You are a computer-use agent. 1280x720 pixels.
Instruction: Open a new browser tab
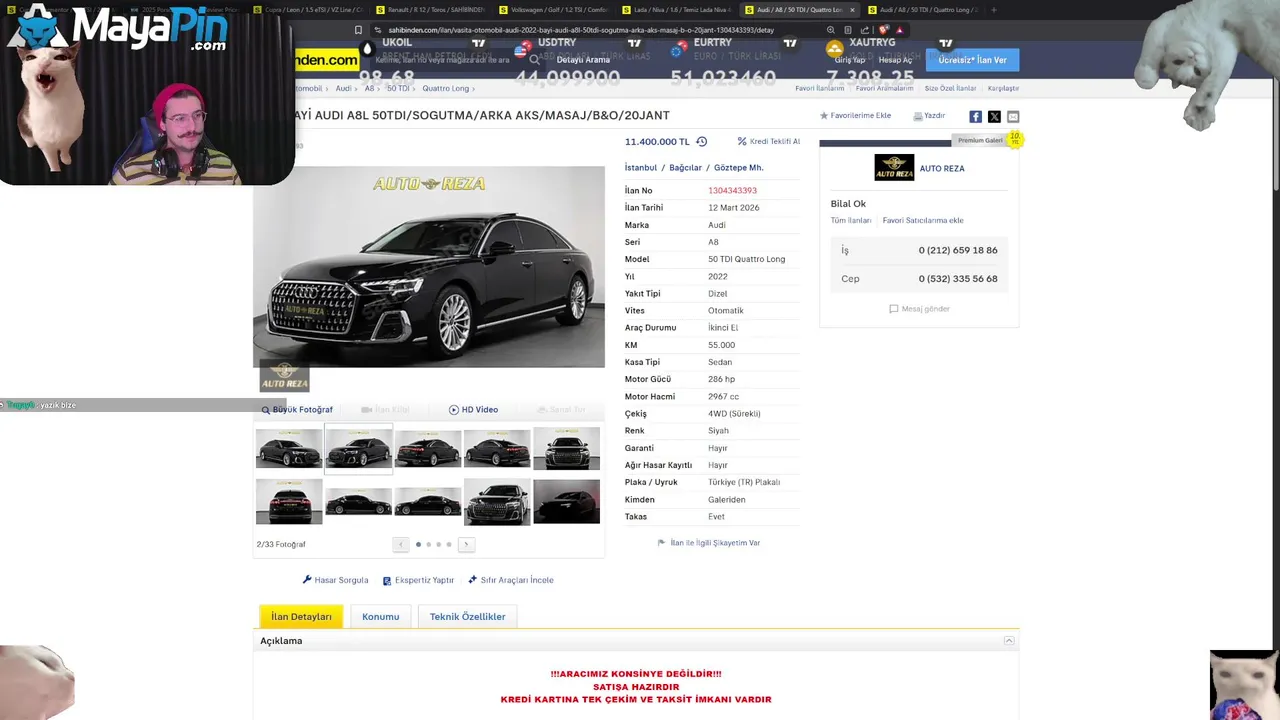(993, 9)
